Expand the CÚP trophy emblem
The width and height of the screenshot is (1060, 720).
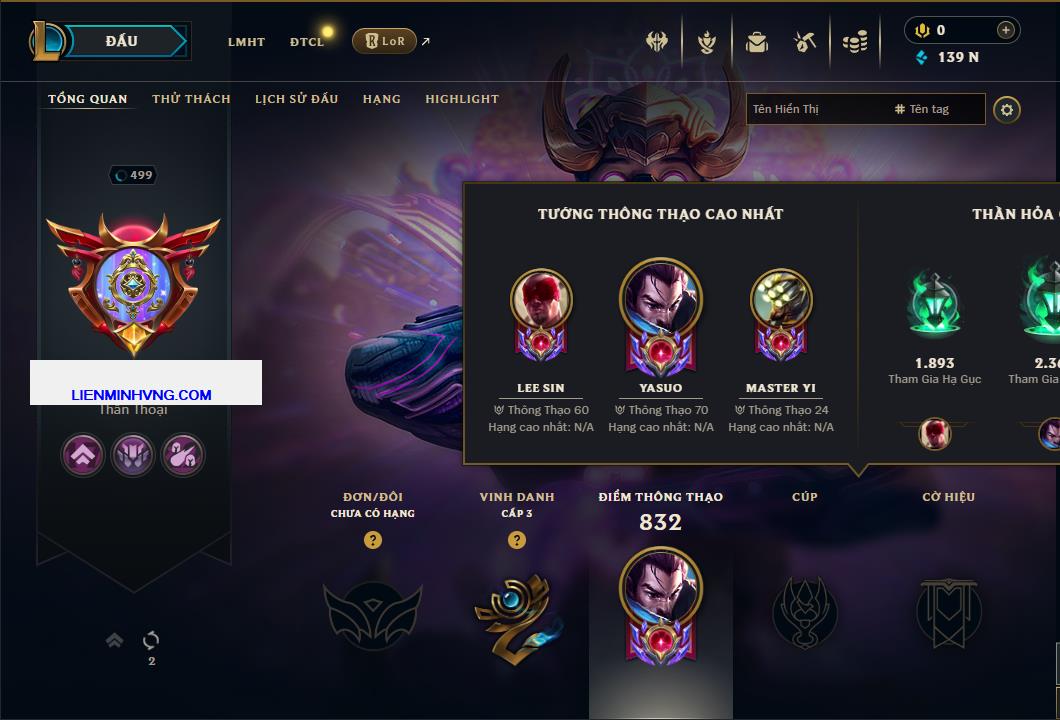[804, 613]
